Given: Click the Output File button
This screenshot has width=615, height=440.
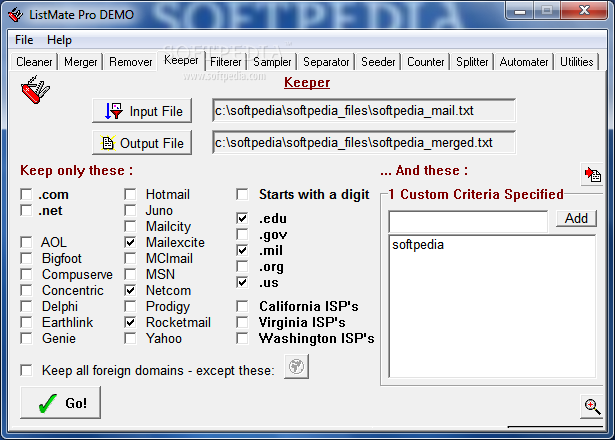Looking at the screenshot, I should point(142,143).
